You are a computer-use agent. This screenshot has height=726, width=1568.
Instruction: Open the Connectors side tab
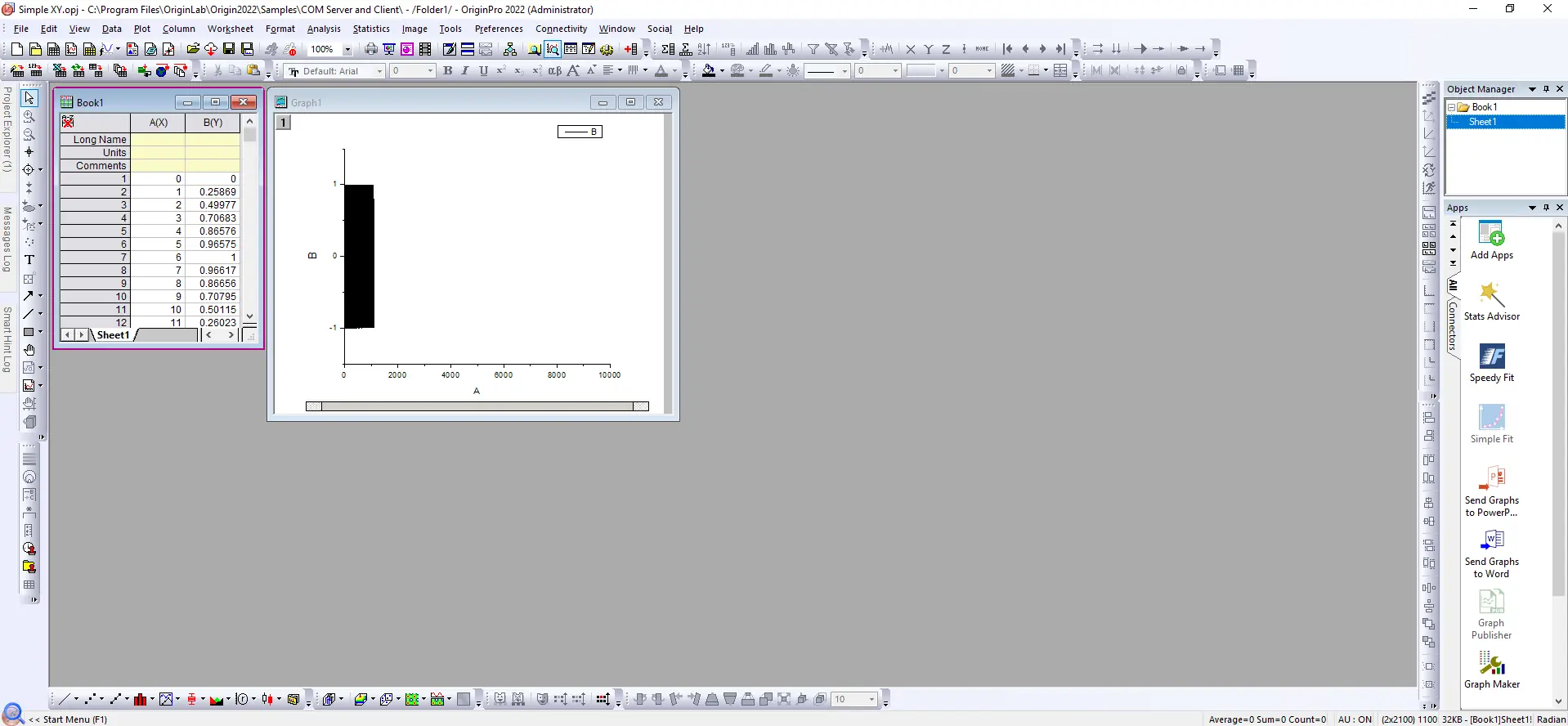[1453, 325]
